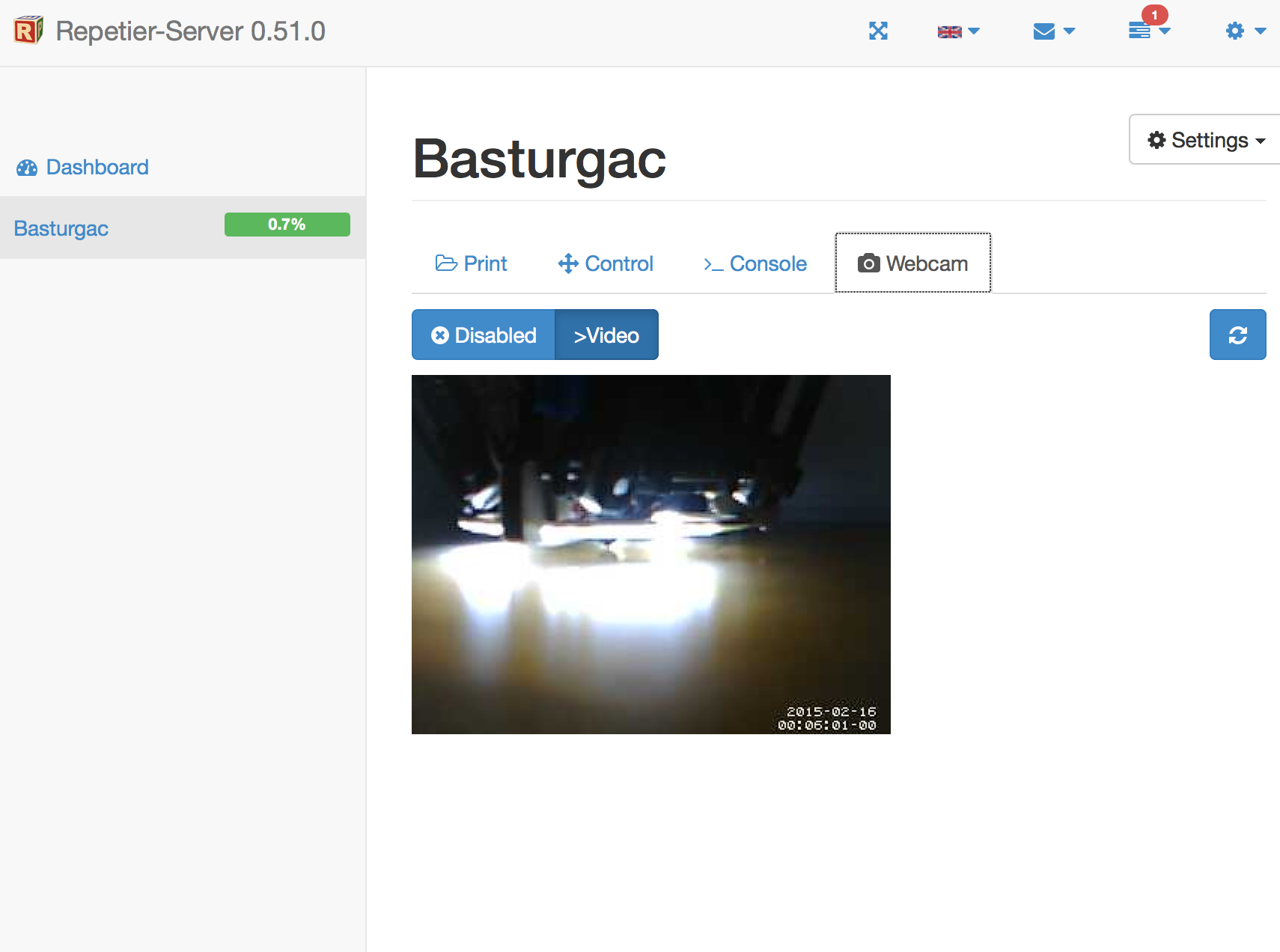Open the Console tab
Viewport: 1280px width, 952px height.
click(x=755, y=263)
